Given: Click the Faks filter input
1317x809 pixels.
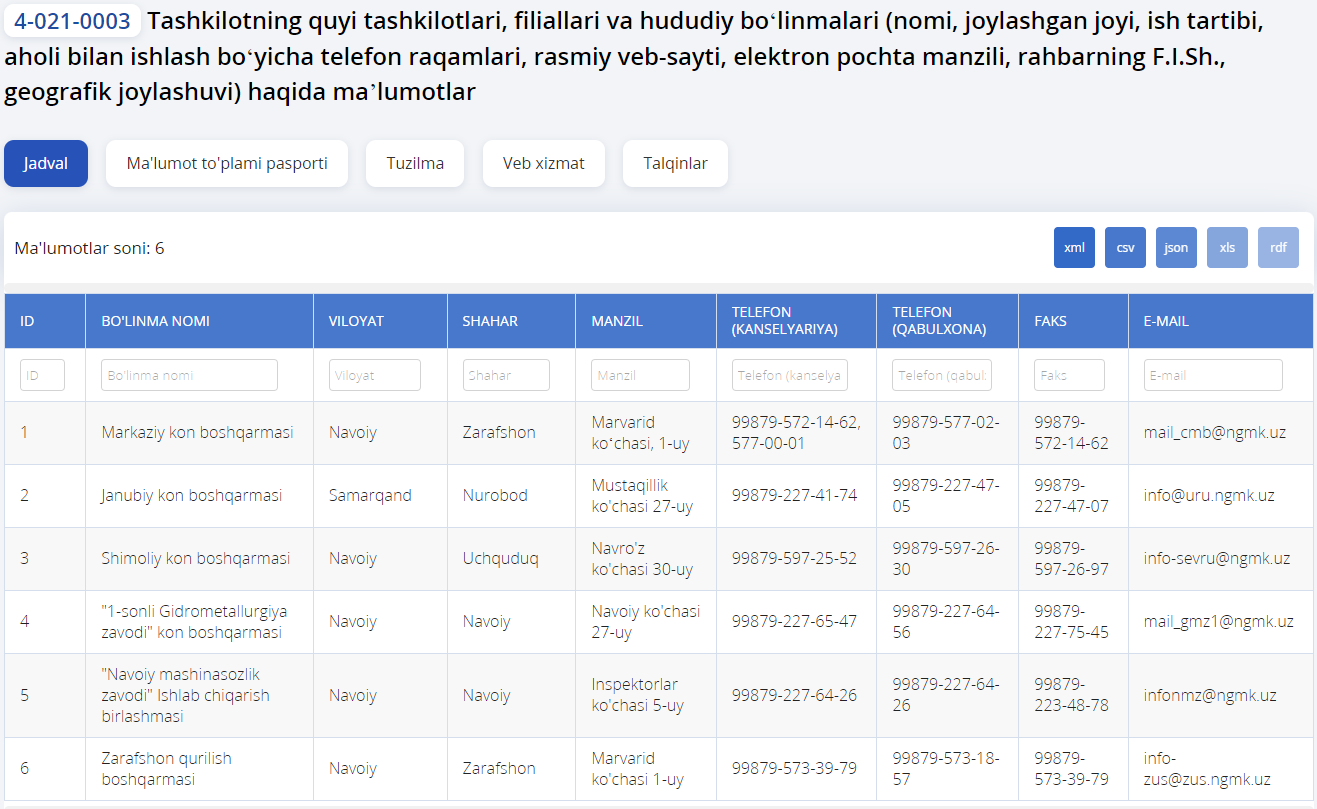Looking at the screenshot, I should point(1069,375).
